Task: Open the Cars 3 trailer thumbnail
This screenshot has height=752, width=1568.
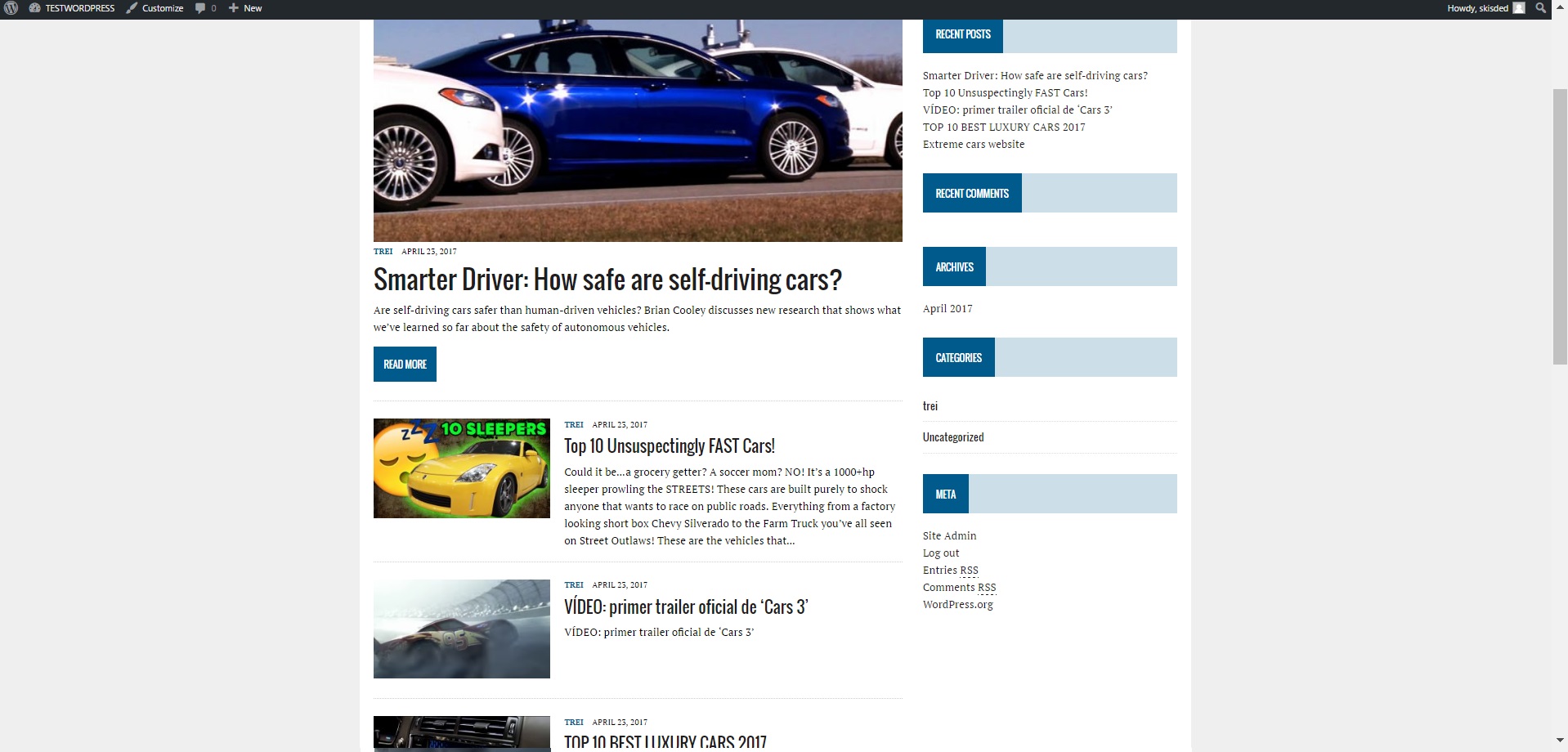Action: coord(462,629)
